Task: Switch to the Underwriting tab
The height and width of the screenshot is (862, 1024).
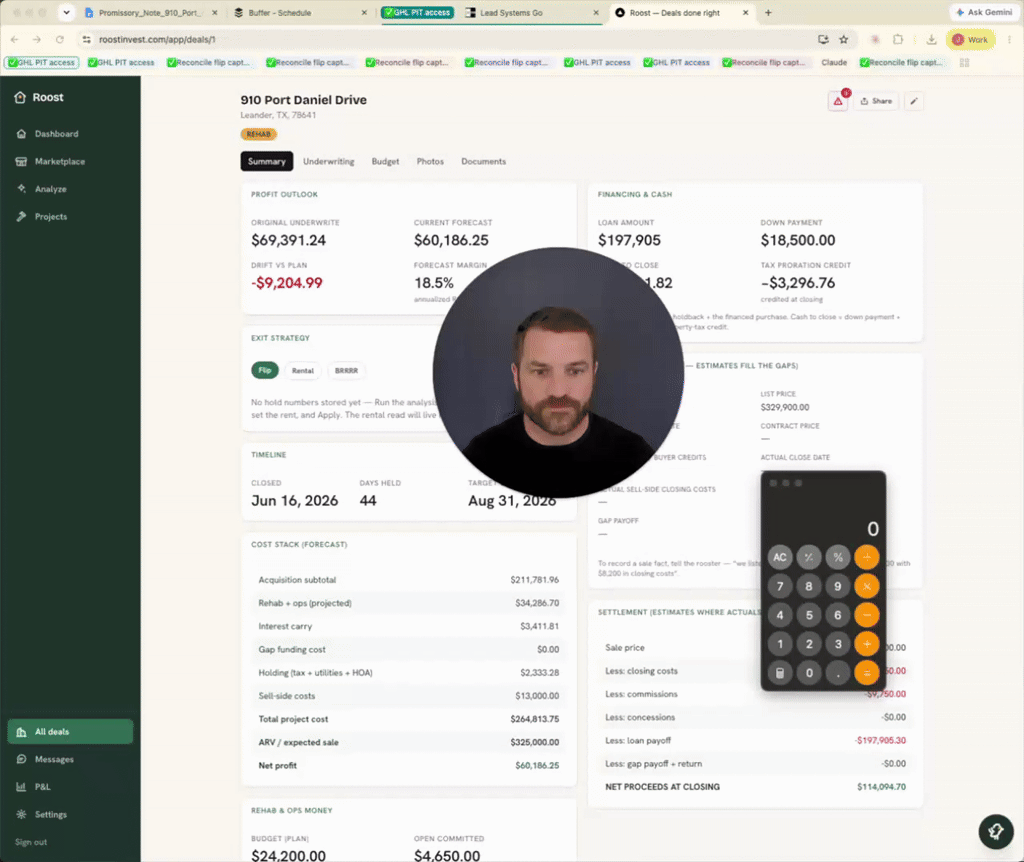Action: [328, 161]
